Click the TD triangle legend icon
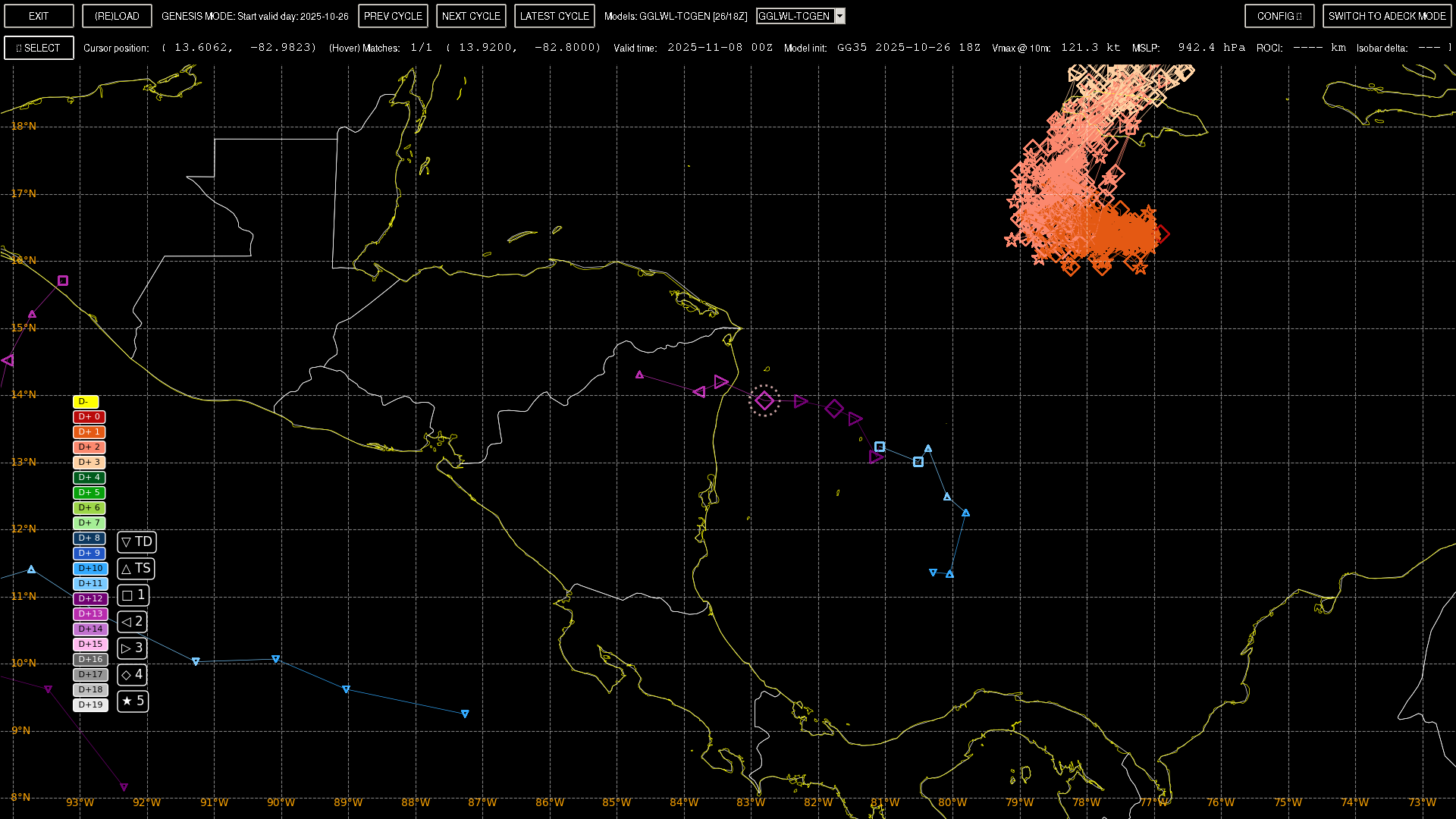The height and width of the screenshot is (819, 1456). pos(136,542)
